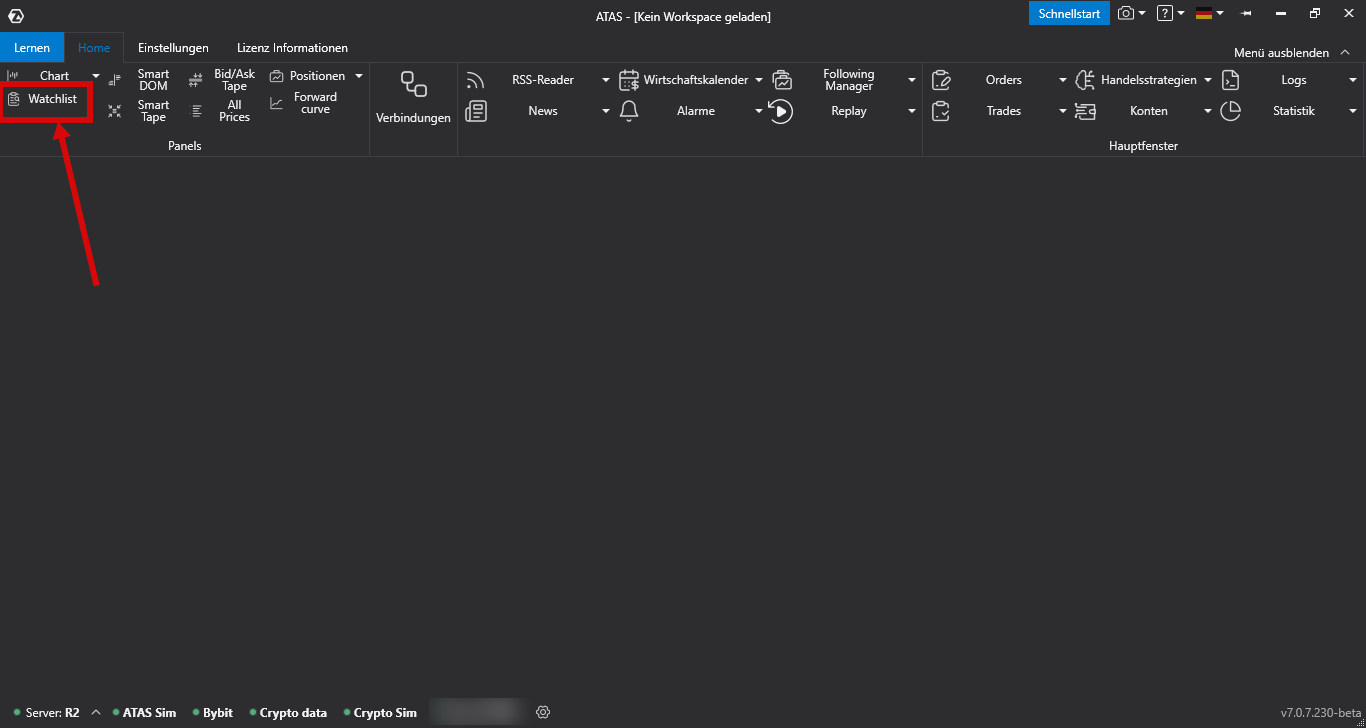1366x728 pixels.
Task: Collapse ribbon with Menü ausblenden
Action: (x=1291, y=53)
